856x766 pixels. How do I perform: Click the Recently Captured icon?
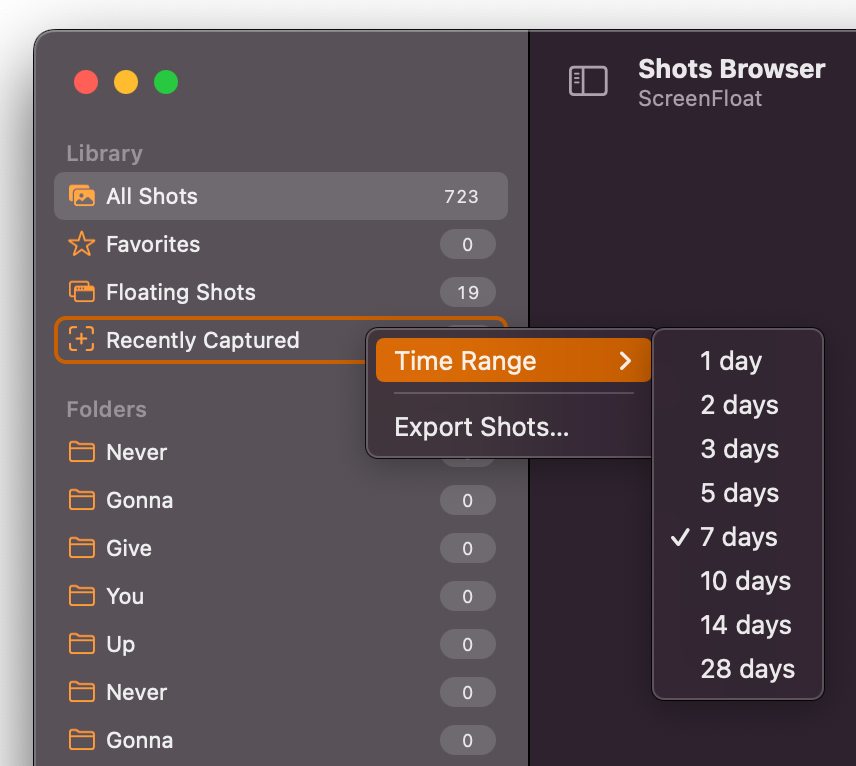click(x=81, y=340)
